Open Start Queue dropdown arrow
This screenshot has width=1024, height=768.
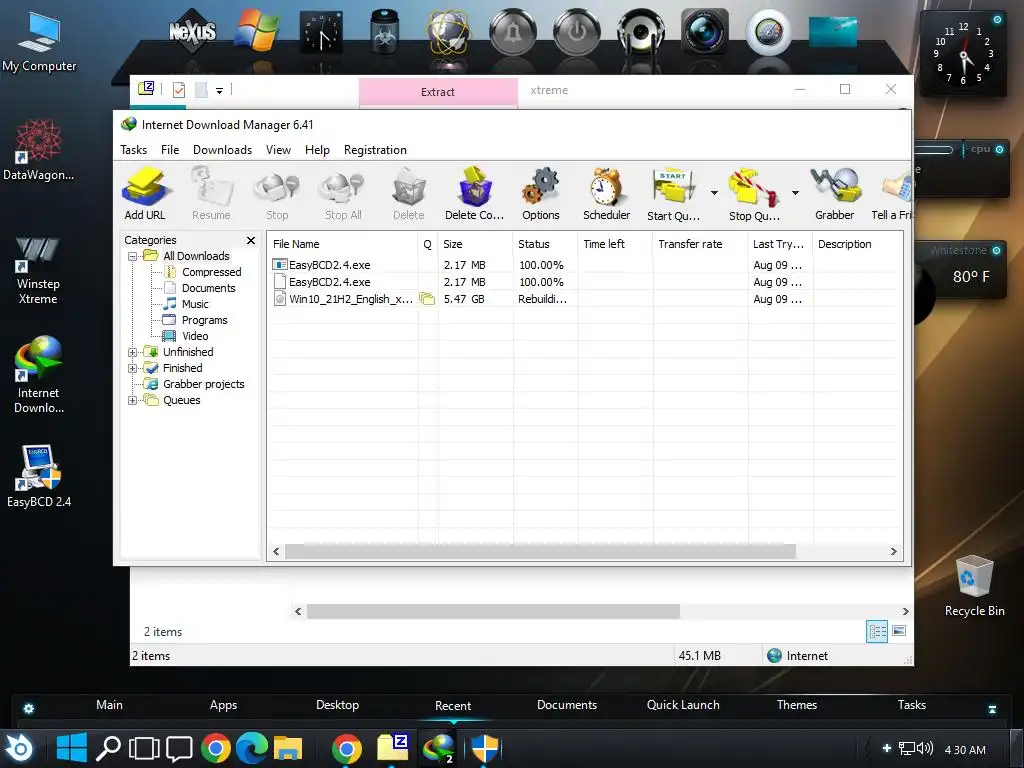[x=714, y=193]
